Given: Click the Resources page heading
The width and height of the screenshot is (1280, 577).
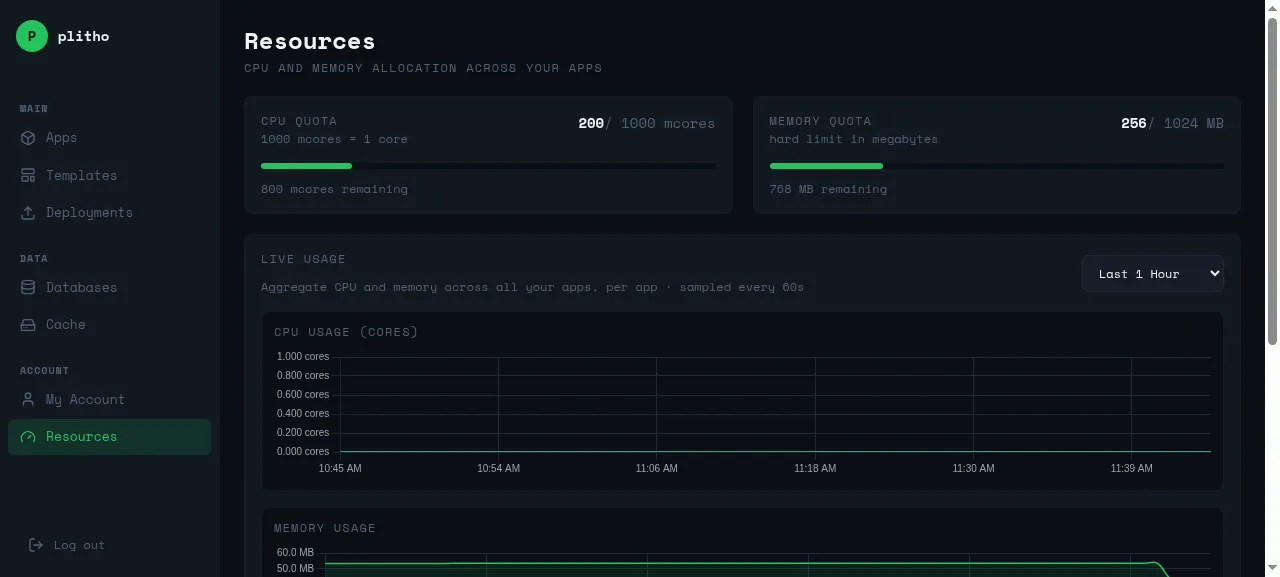Looking at the screenshot, I should [x=310, y=41].
